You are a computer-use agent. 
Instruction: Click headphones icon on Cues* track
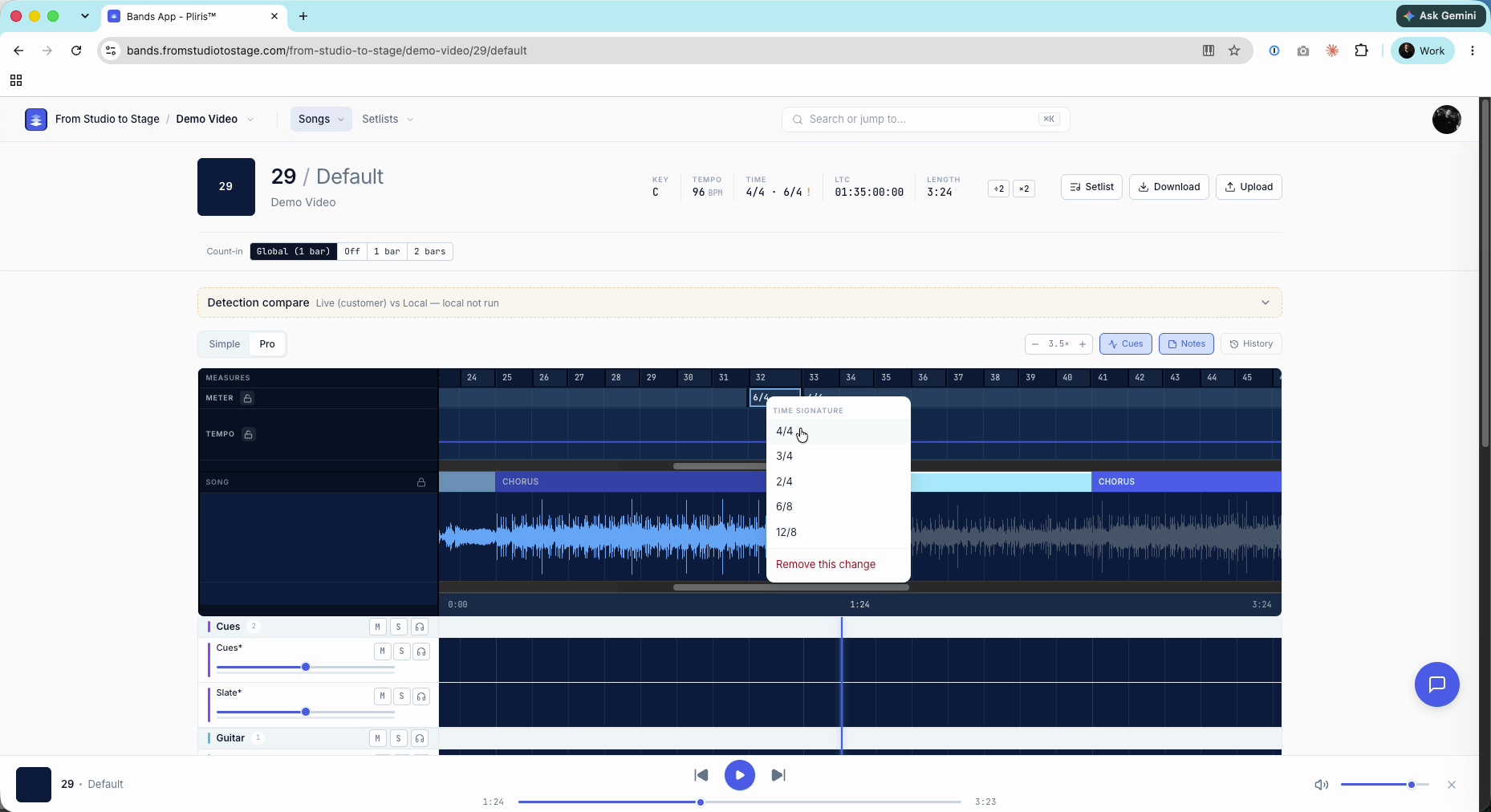421,652
